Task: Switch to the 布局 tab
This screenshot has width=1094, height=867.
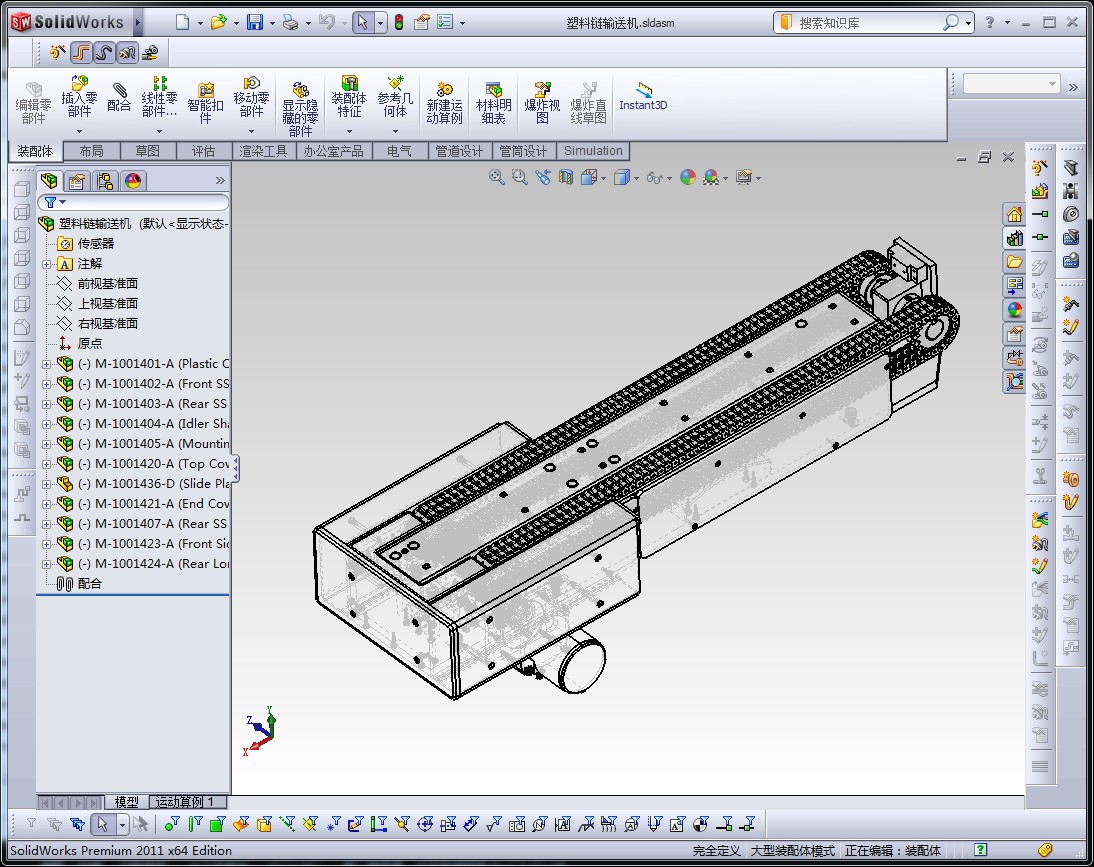Action: pyautogui.click(x=91, y=151)
